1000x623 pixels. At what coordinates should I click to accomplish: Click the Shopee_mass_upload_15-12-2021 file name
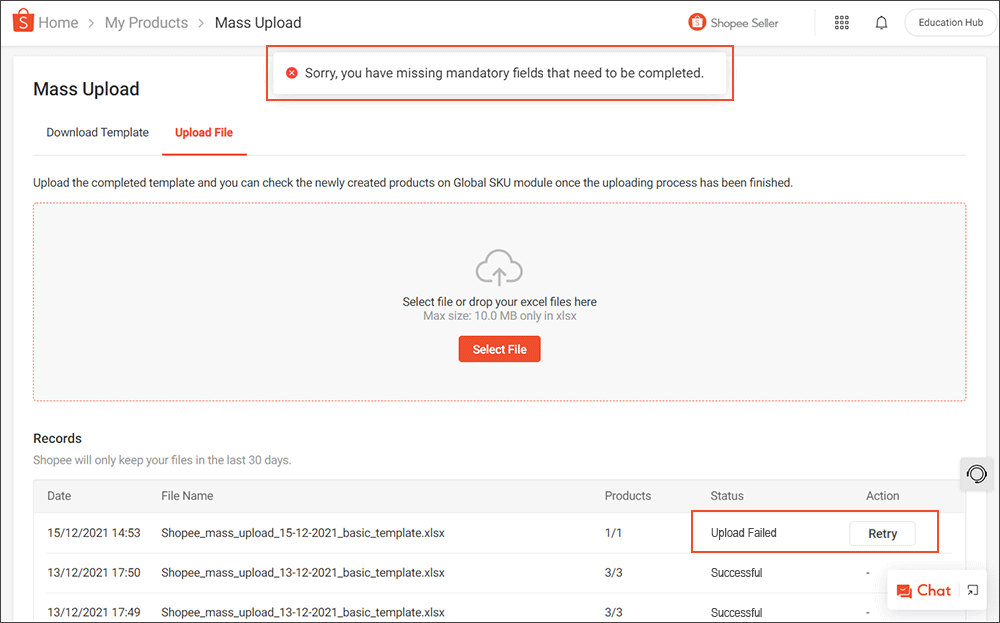pos(299,533)
